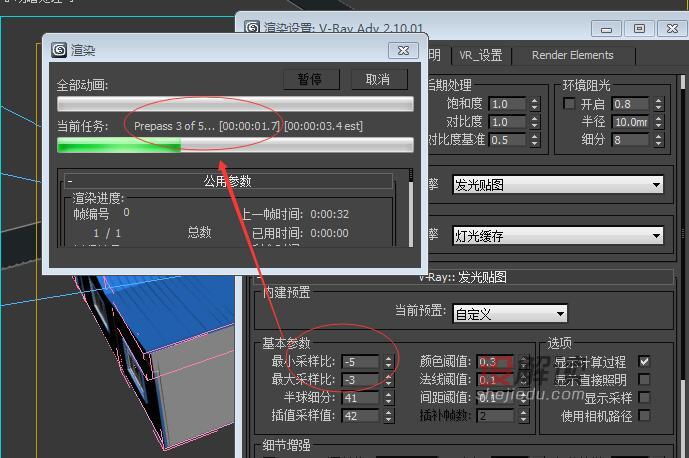Click the 颜色阈值 field 0.3

point(496,362)
